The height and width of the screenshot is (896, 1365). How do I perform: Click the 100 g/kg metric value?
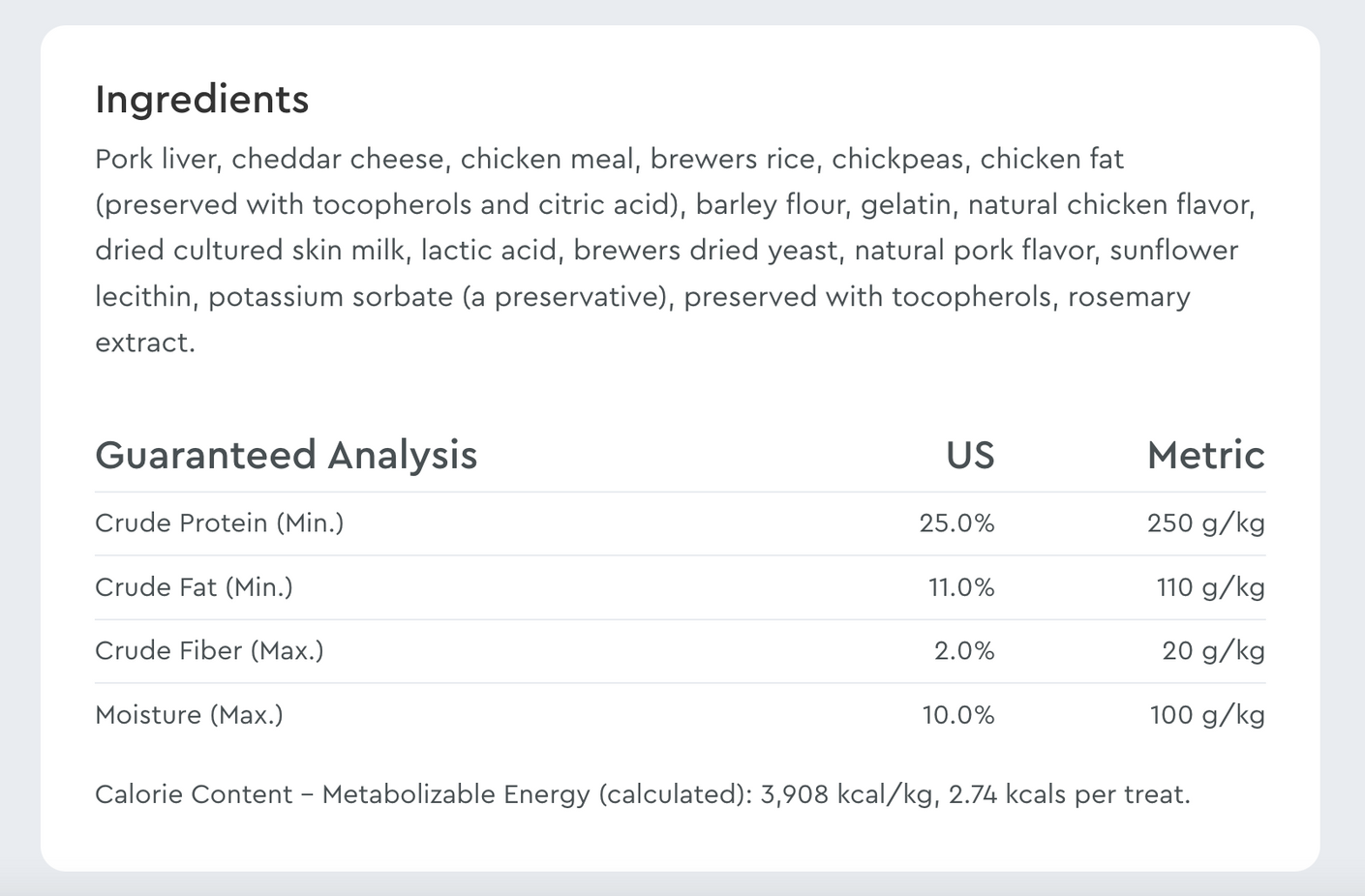(1206, 715)
